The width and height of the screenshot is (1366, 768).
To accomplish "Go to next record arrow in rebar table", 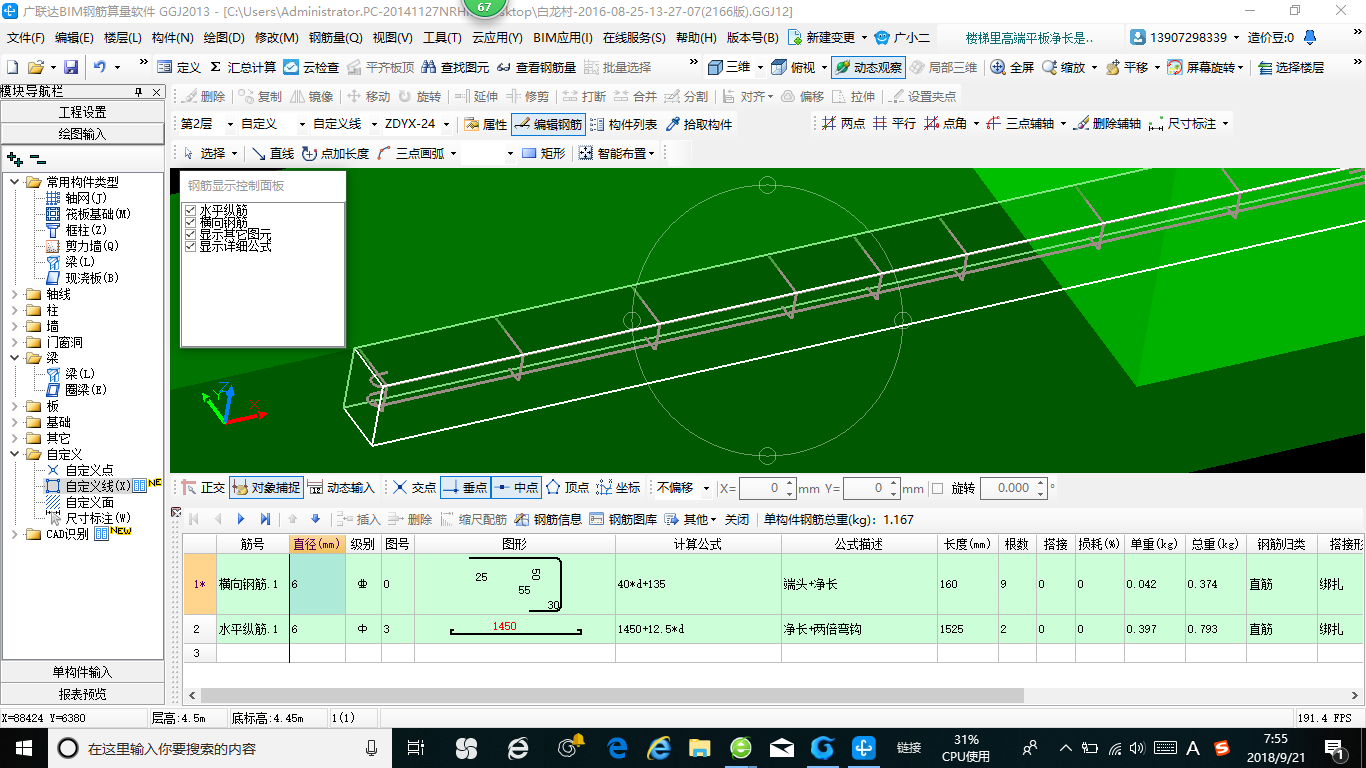I will point(241,520).
